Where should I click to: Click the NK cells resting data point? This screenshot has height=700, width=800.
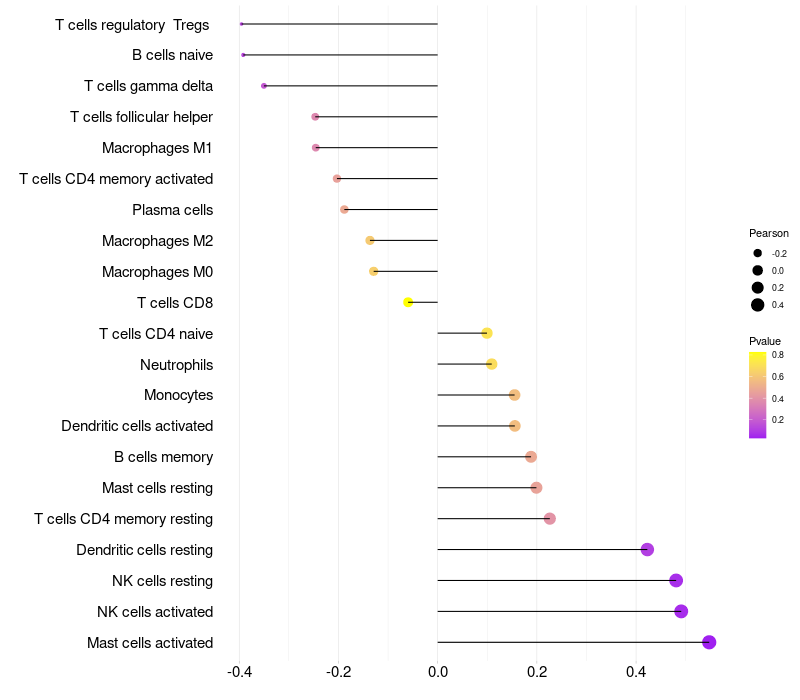point(676,581)
